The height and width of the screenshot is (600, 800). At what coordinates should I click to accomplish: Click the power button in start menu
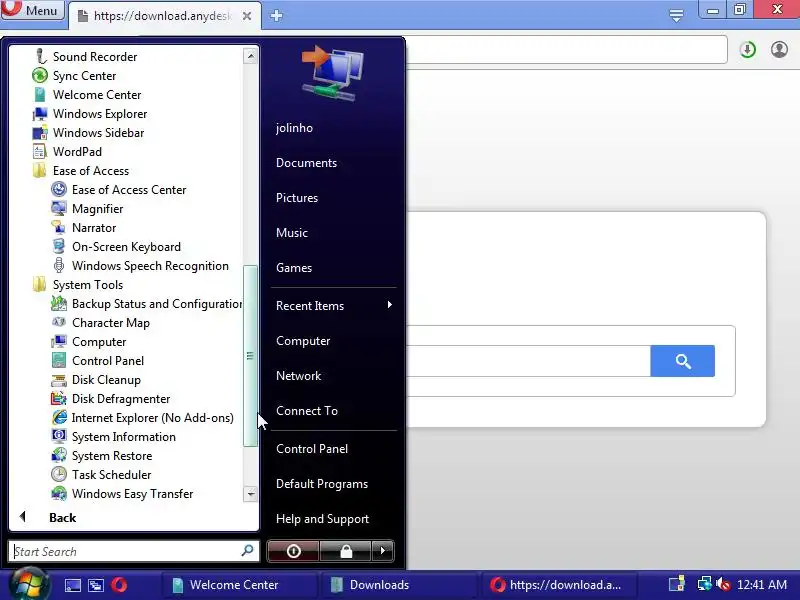click(x=293, y=551)
